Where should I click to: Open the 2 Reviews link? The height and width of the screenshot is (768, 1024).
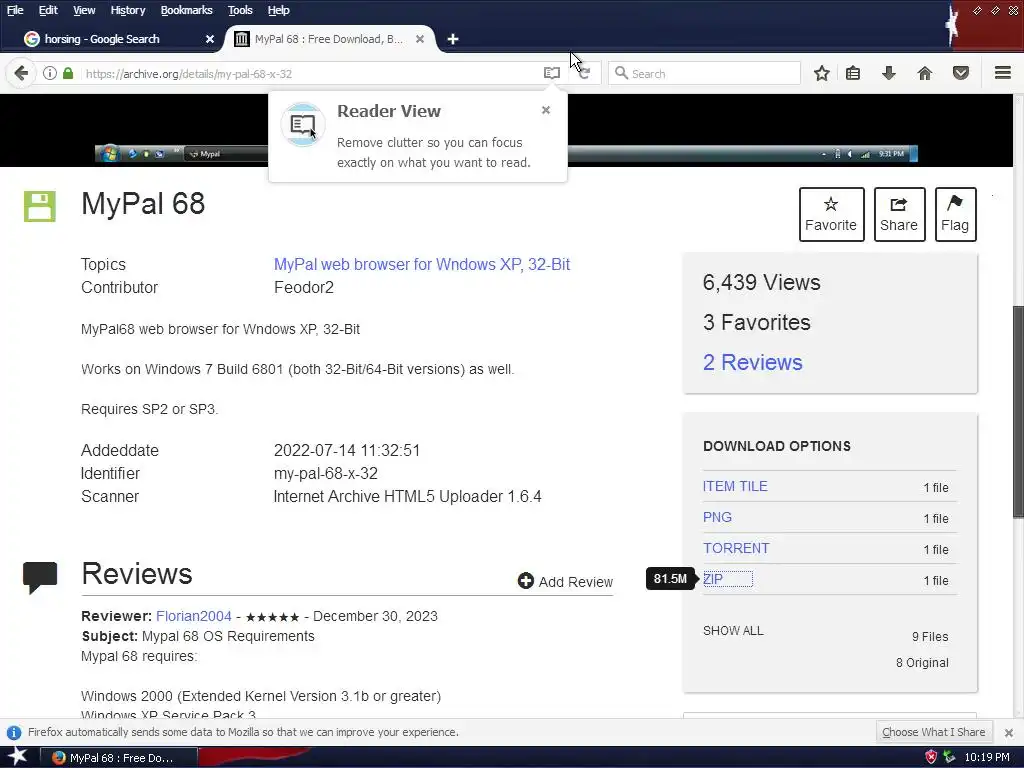coord(752,362)
